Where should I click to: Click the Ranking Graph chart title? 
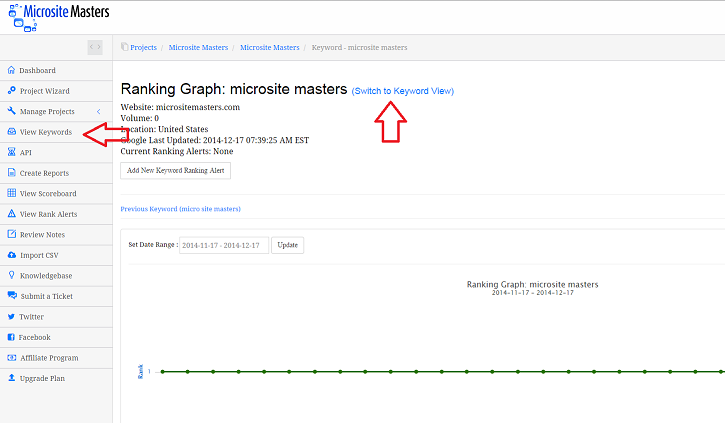point(532,284)
